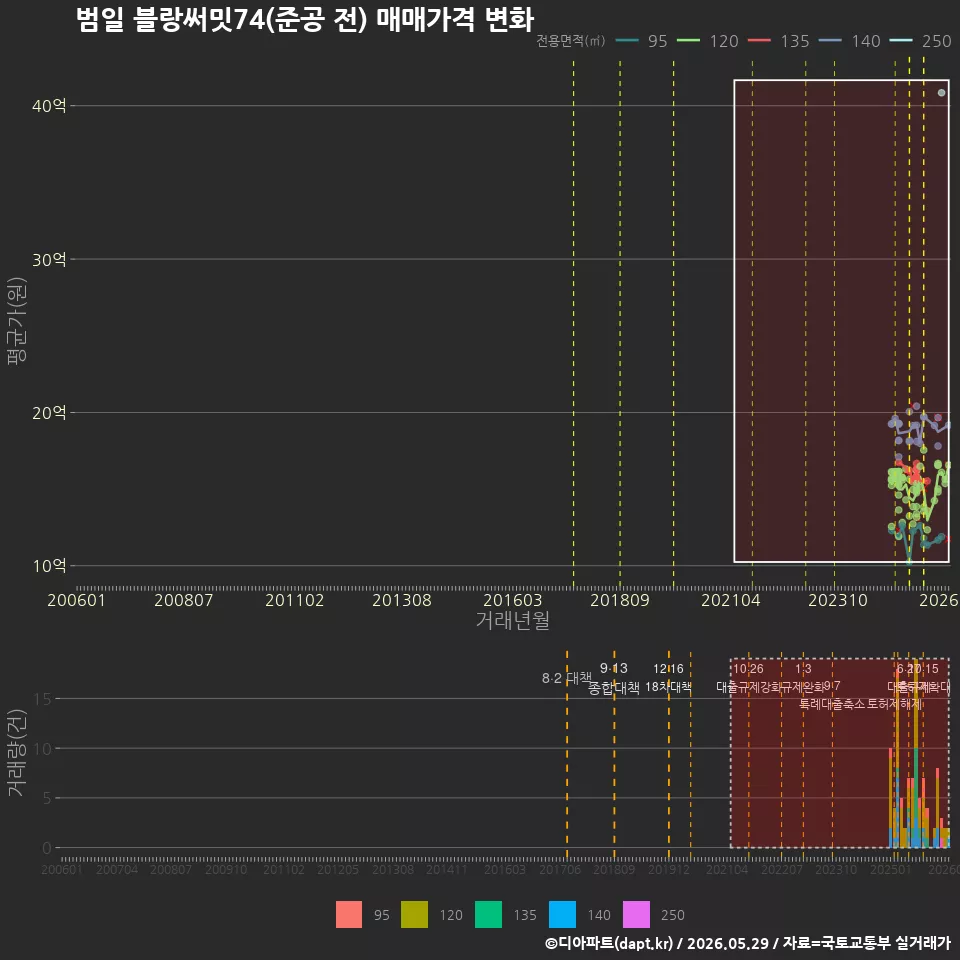Screen dimensions: 960x960
Task: Click the 10·26 policy marker label
Action: (748, 669)
